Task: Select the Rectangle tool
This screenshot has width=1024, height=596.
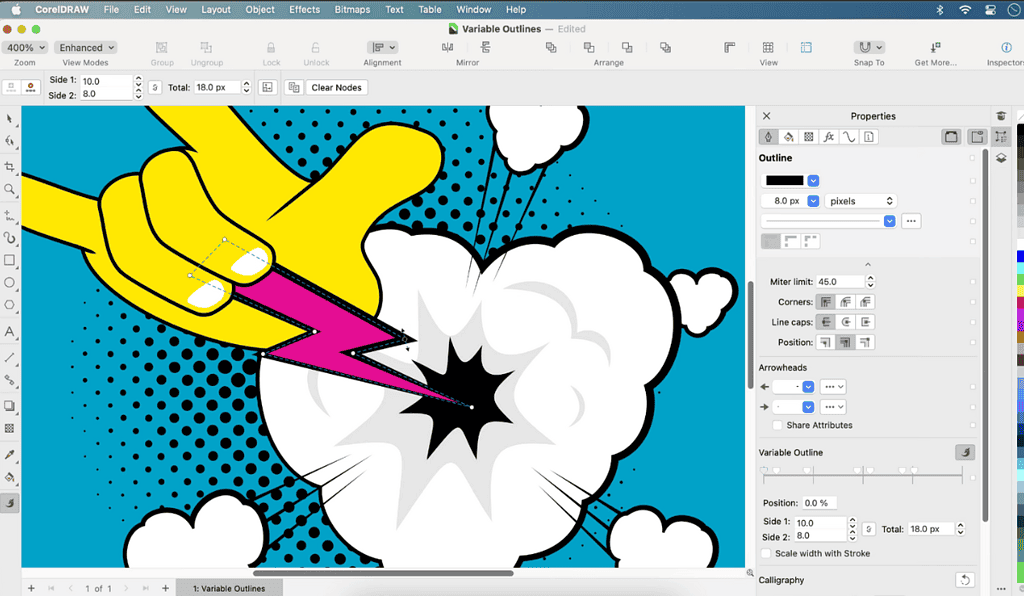Action: [10, 260]
